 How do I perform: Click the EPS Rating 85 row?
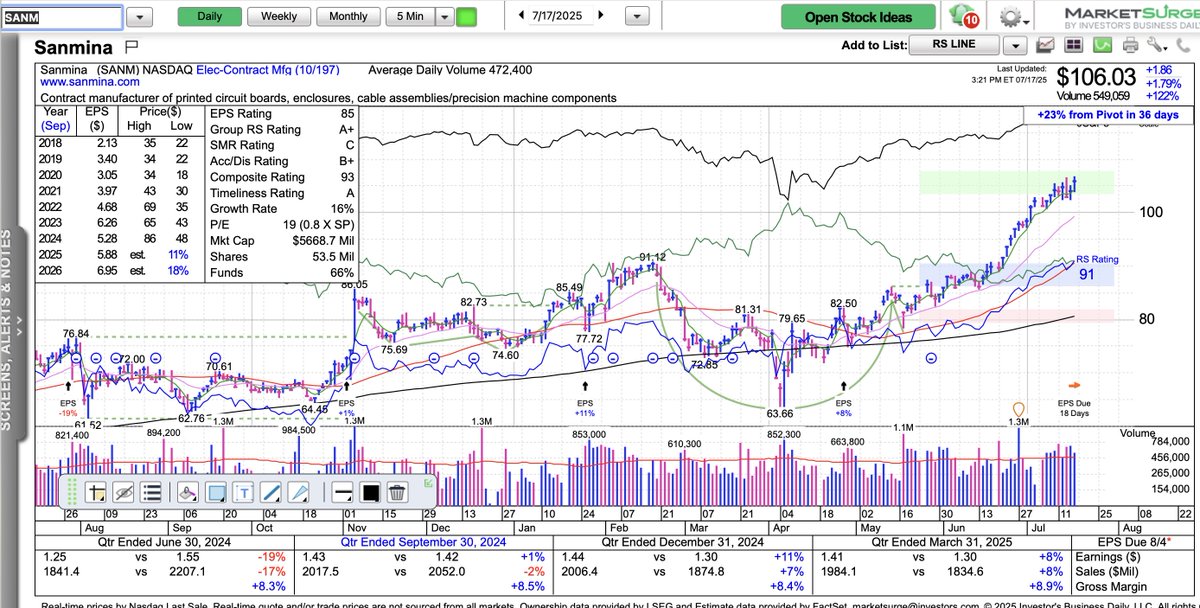280,113
